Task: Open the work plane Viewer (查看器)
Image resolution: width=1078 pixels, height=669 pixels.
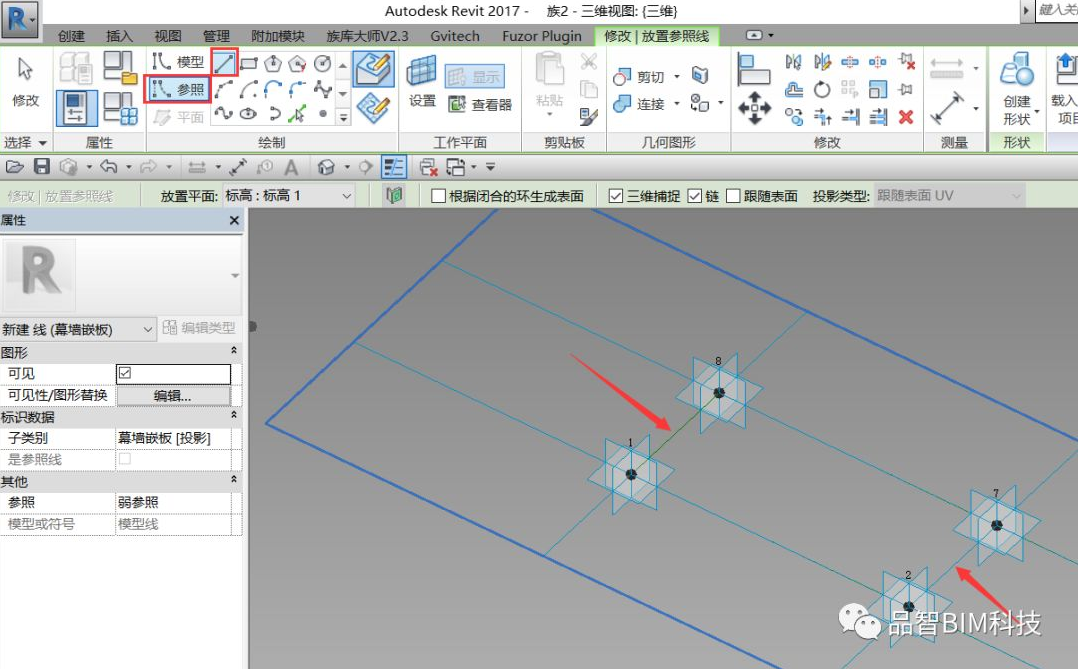Action: (480, 104)
